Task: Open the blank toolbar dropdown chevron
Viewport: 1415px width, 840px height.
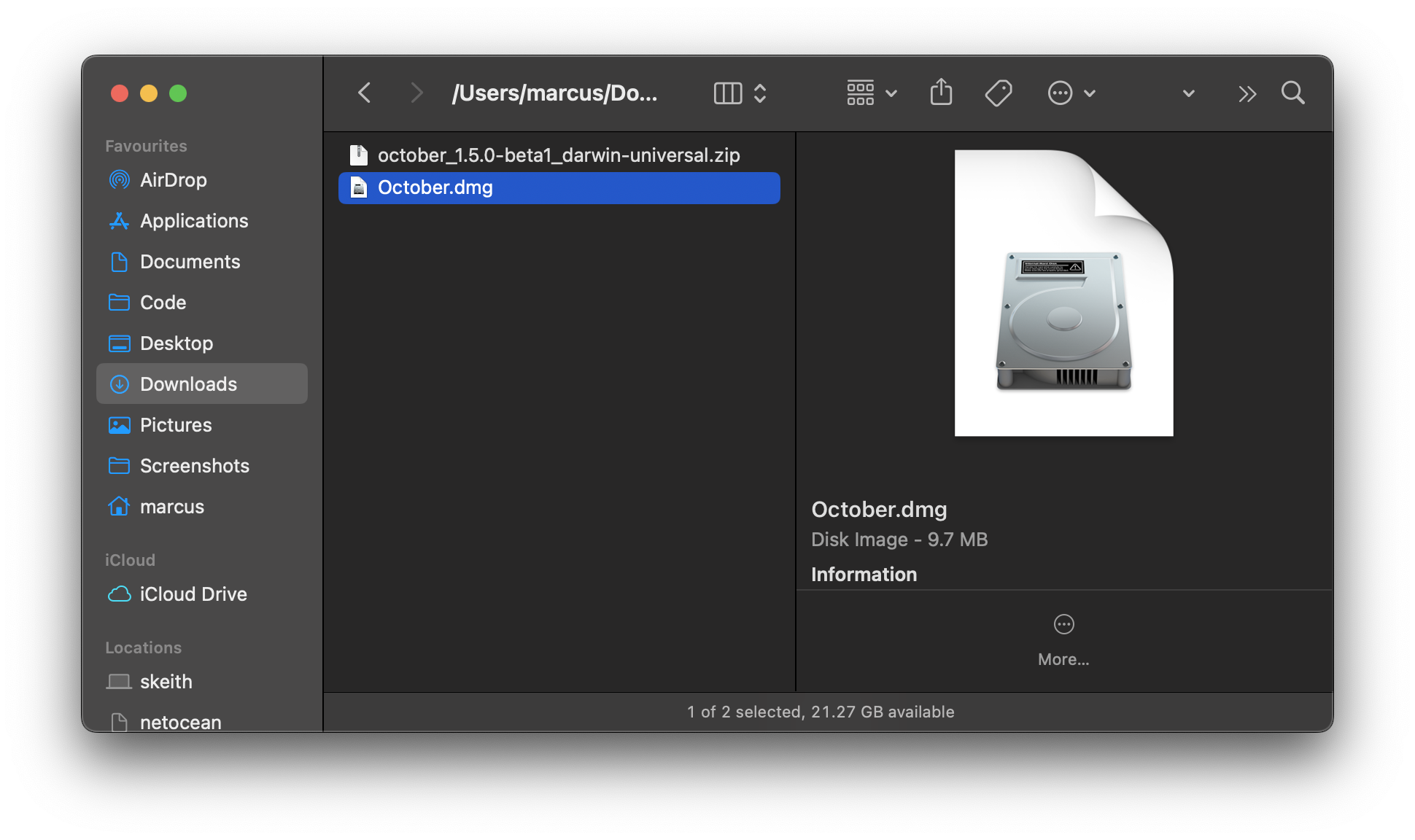Action: (1188, 93)
